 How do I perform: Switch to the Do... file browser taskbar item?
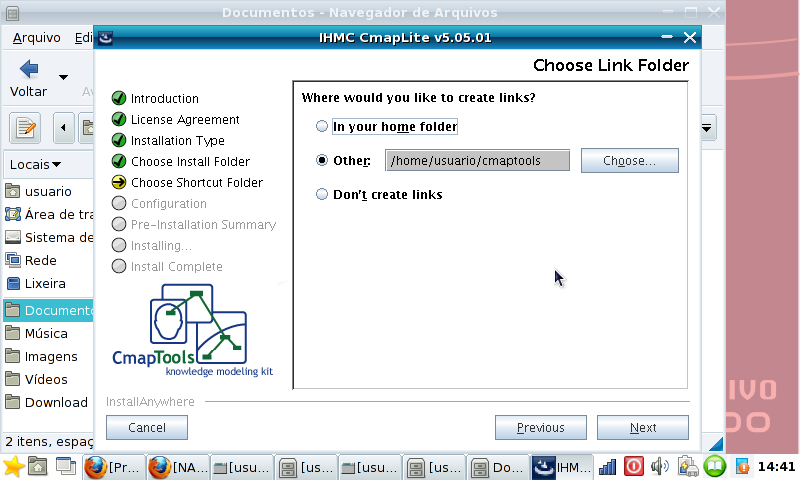point(497,467)
